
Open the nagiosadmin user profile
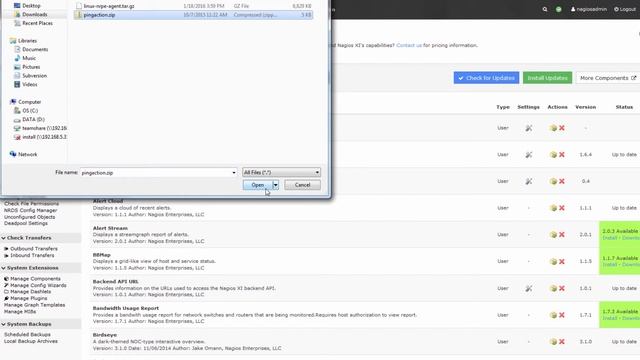[x=589, y=9]
